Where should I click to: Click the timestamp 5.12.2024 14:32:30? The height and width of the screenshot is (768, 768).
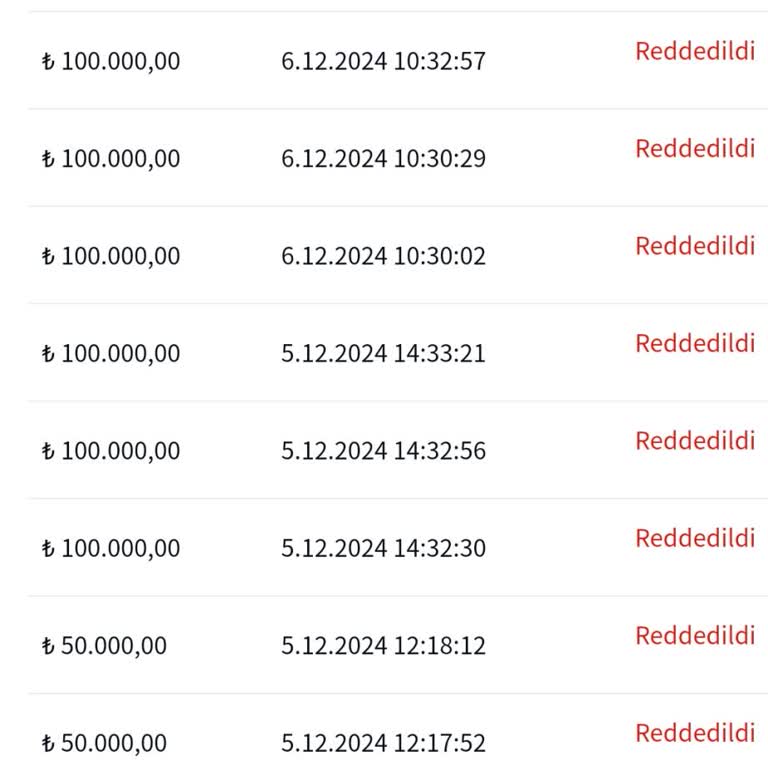pos(383,548)
